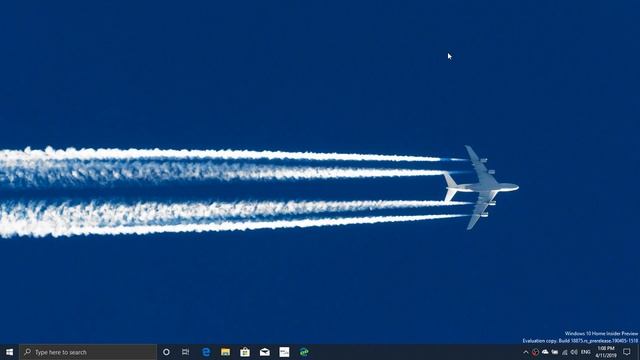Show hidden system tray icons
Screen dimensions: 640x360
[x=526, y=352]
